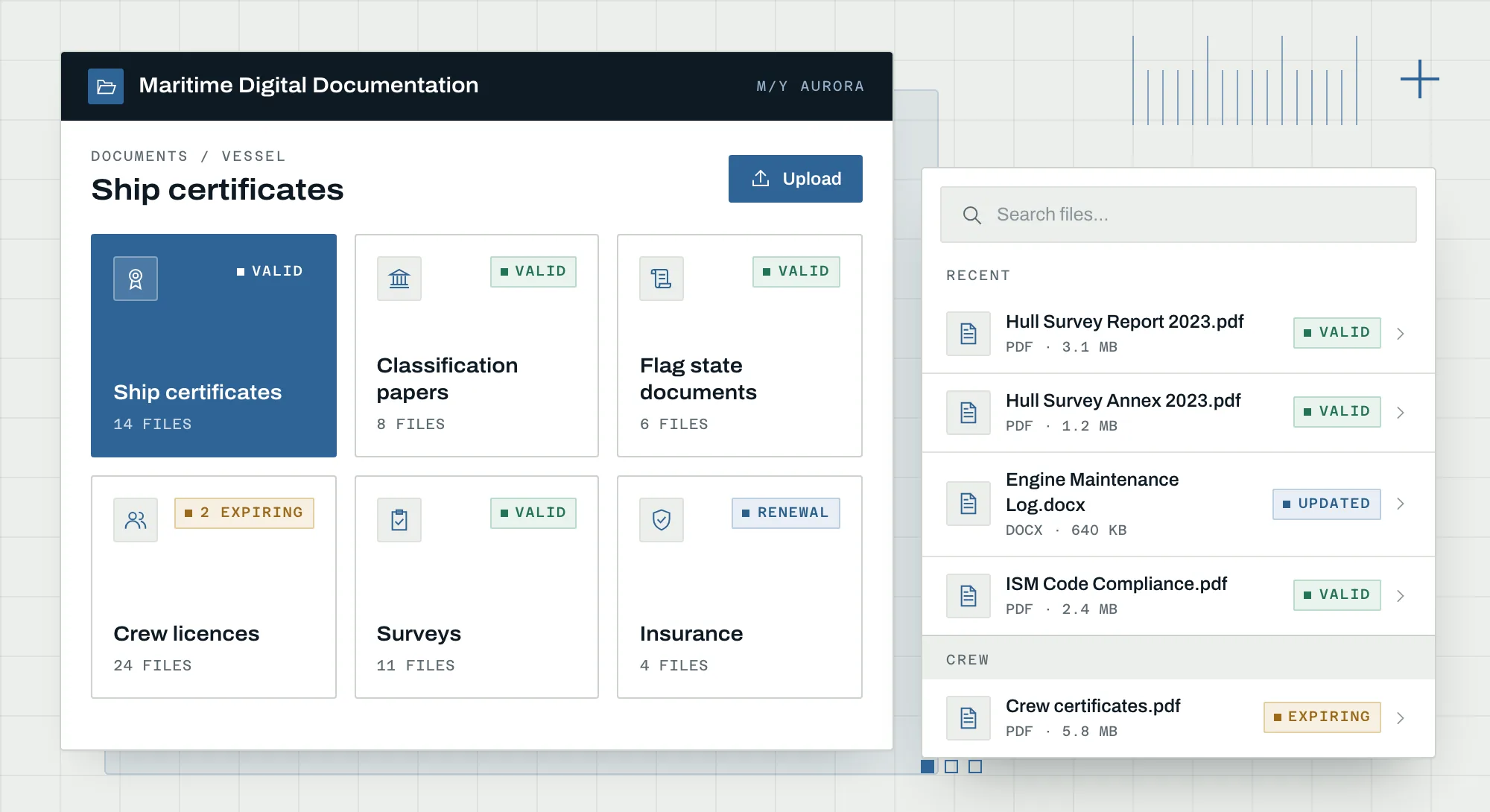Expand Crew certificates.pdf row chevron
Image resolution: width=1490 pixels, height=812 pixels.
(x=1401, y=718)
